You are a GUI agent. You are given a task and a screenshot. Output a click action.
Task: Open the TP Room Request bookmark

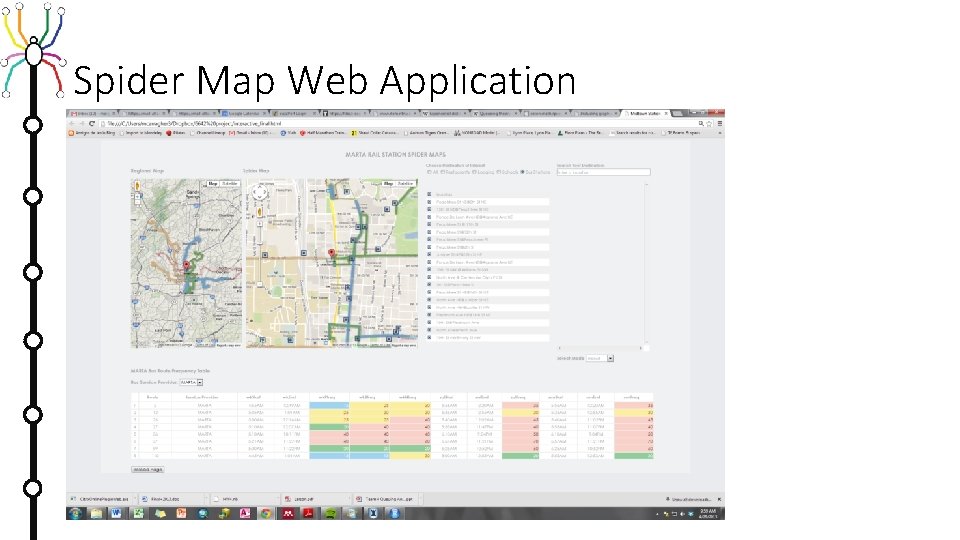coord(681,133)
